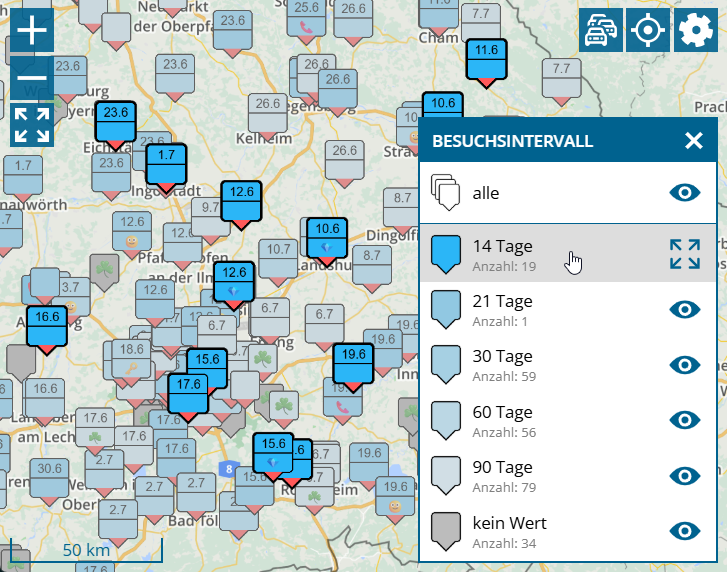Zoom in with the plus button
Screen dimensions: 727x572
click(32, 30)
